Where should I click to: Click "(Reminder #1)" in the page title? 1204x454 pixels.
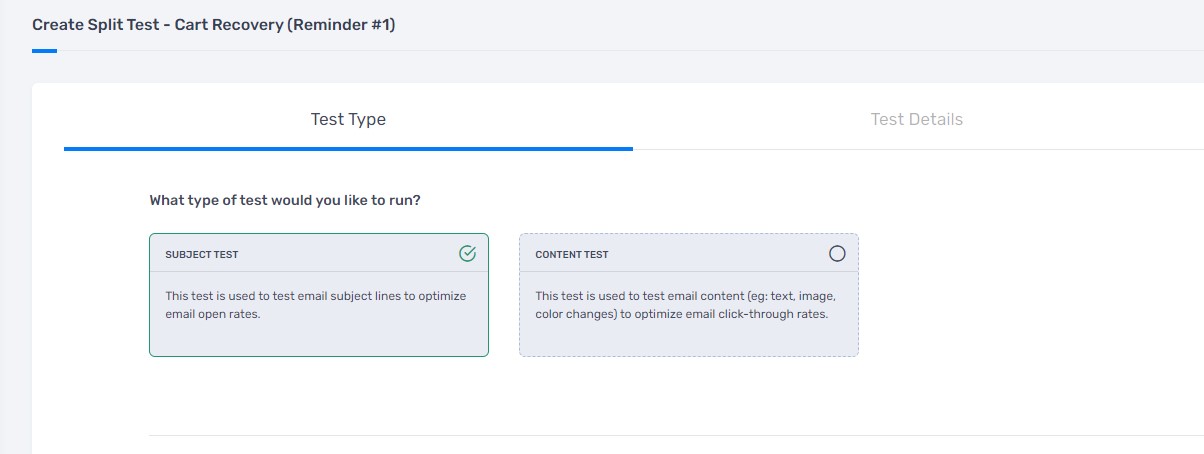tap(341, 25)
